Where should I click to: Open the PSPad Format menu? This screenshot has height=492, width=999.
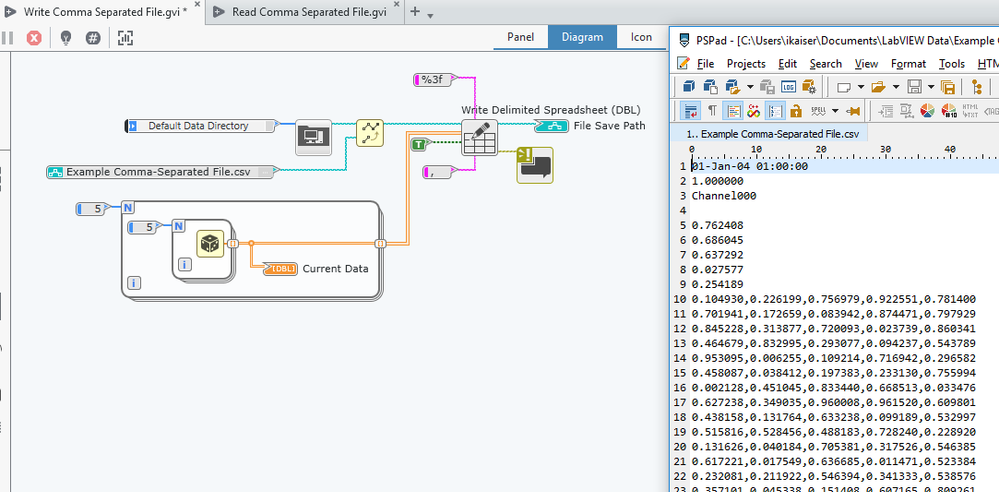click(909, 64)
